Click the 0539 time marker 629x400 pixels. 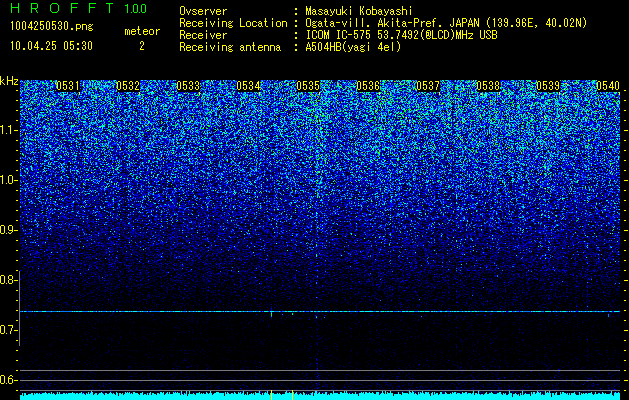pyautogui.click(x=548, y=86)
